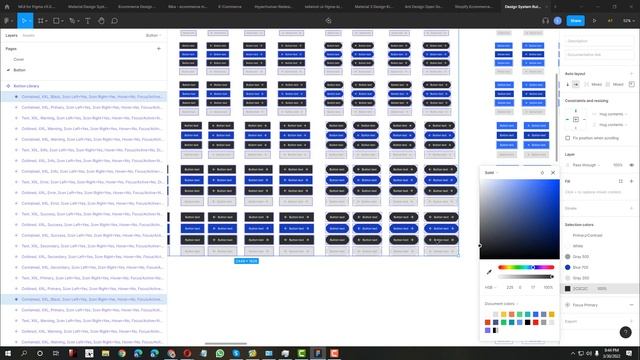Screen dimensions: 640x360
Task: Click the style droplet icon in color picker
Action: pyautogui.click(x=542, y=173)
